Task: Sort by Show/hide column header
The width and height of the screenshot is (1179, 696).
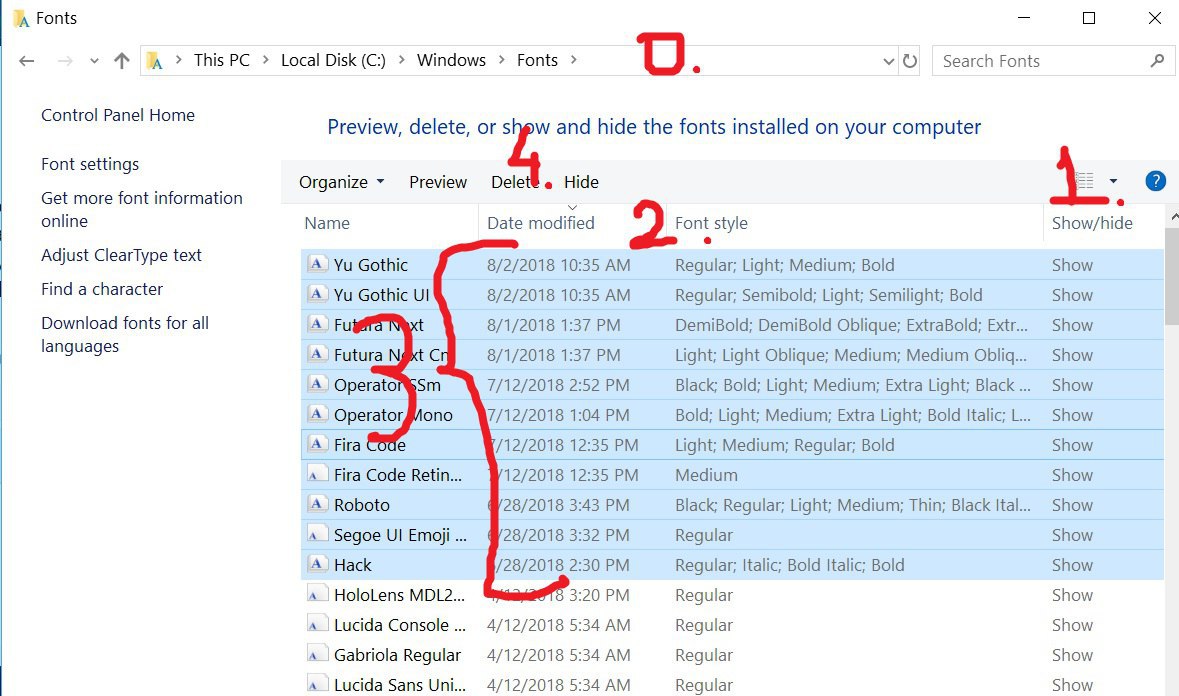Action: [x=1092, y=223]
